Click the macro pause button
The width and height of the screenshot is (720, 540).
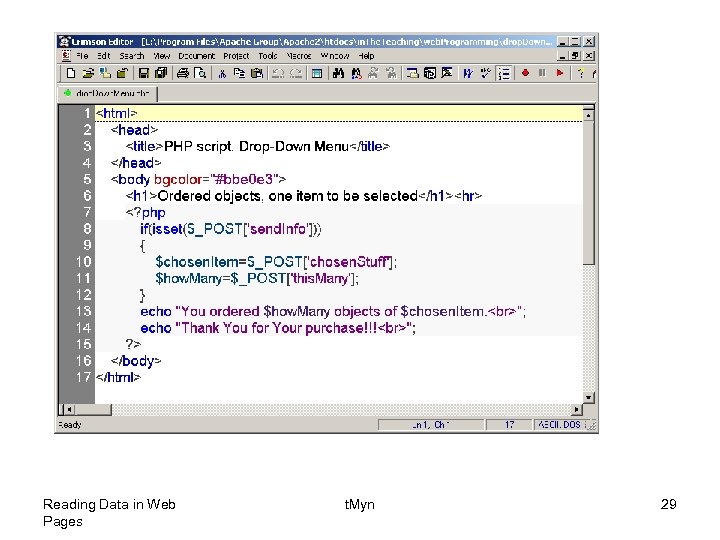coord(542,73)
